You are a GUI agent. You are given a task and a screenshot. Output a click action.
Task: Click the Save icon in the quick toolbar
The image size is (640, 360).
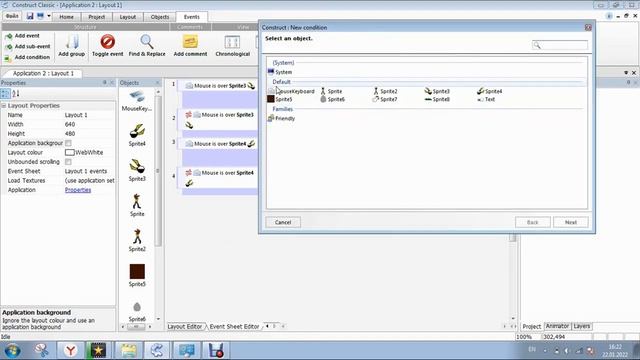click(x=30, y=16)
